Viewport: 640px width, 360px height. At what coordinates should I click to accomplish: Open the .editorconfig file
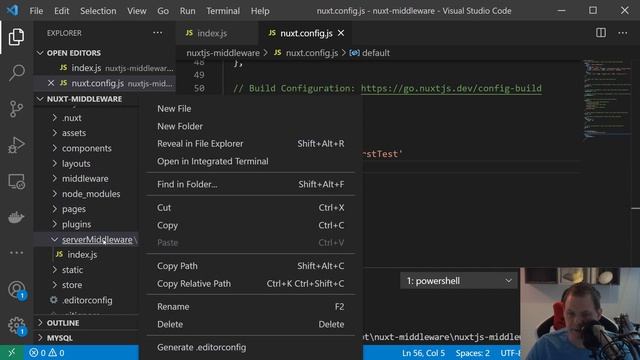pyautogui.click(x=87, y=300)
